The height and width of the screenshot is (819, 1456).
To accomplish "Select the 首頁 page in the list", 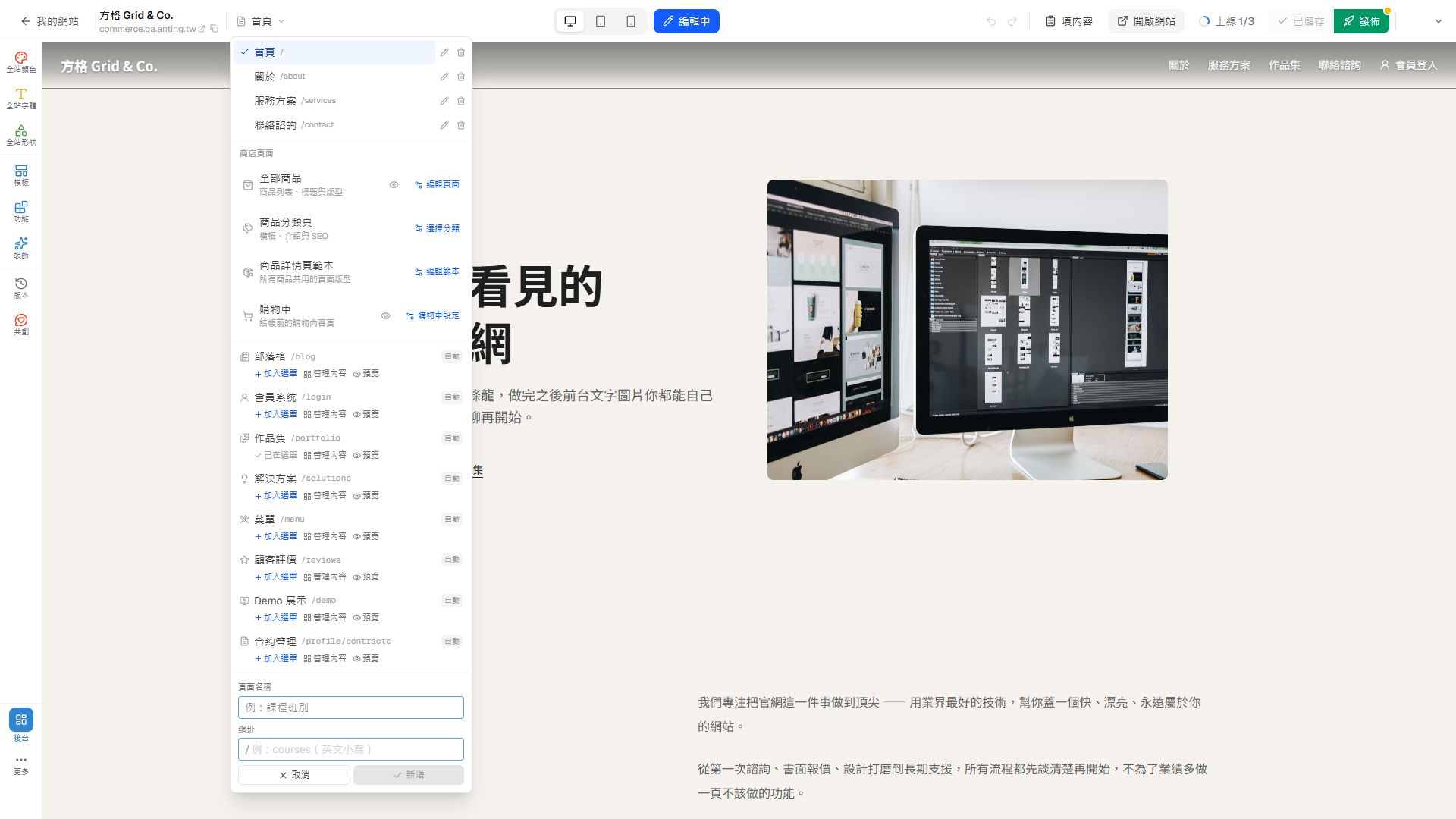I will [334, 52].
